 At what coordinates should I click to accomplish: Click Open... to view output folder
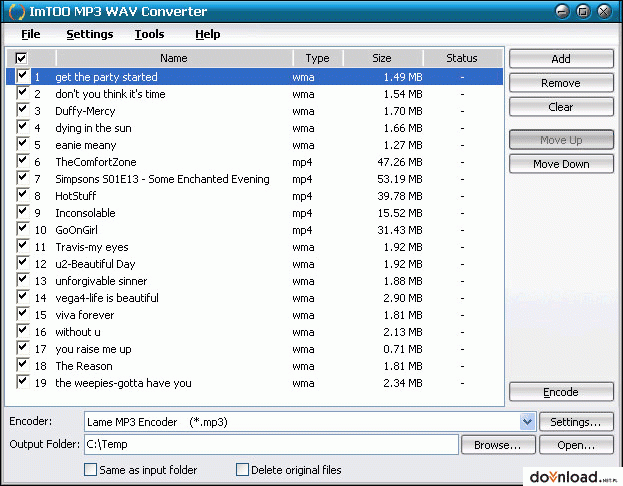tap(576, 445)
